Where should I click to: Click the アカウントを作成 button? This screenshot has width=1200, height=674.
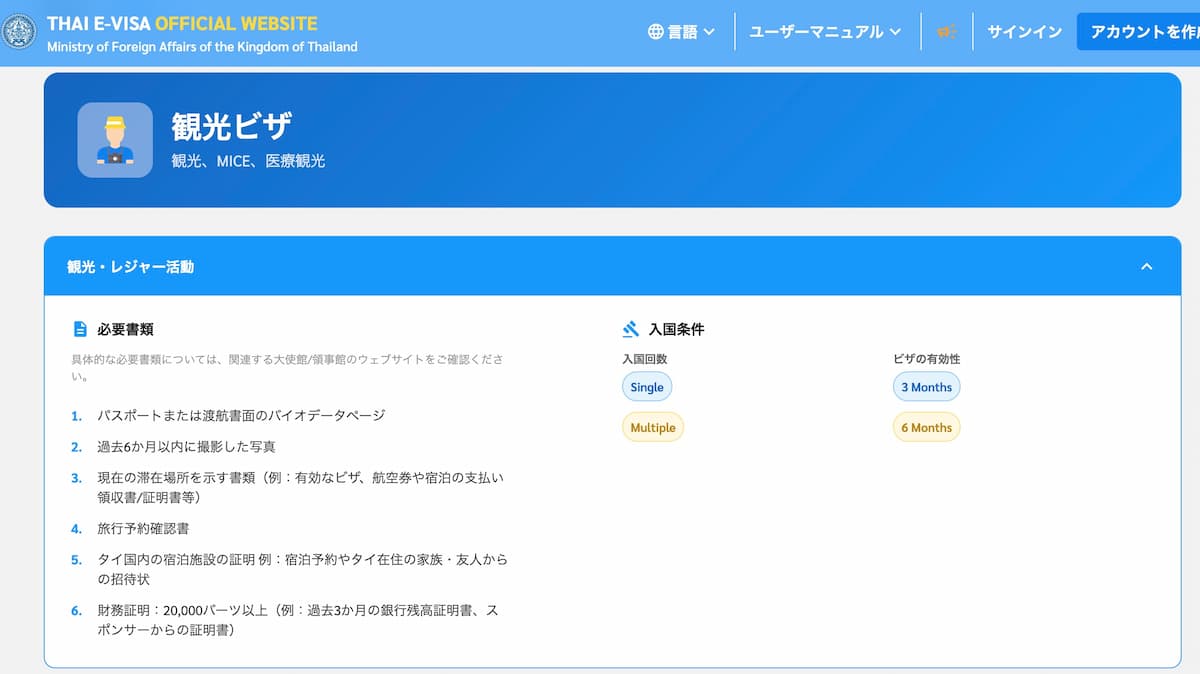point(1138,32)
